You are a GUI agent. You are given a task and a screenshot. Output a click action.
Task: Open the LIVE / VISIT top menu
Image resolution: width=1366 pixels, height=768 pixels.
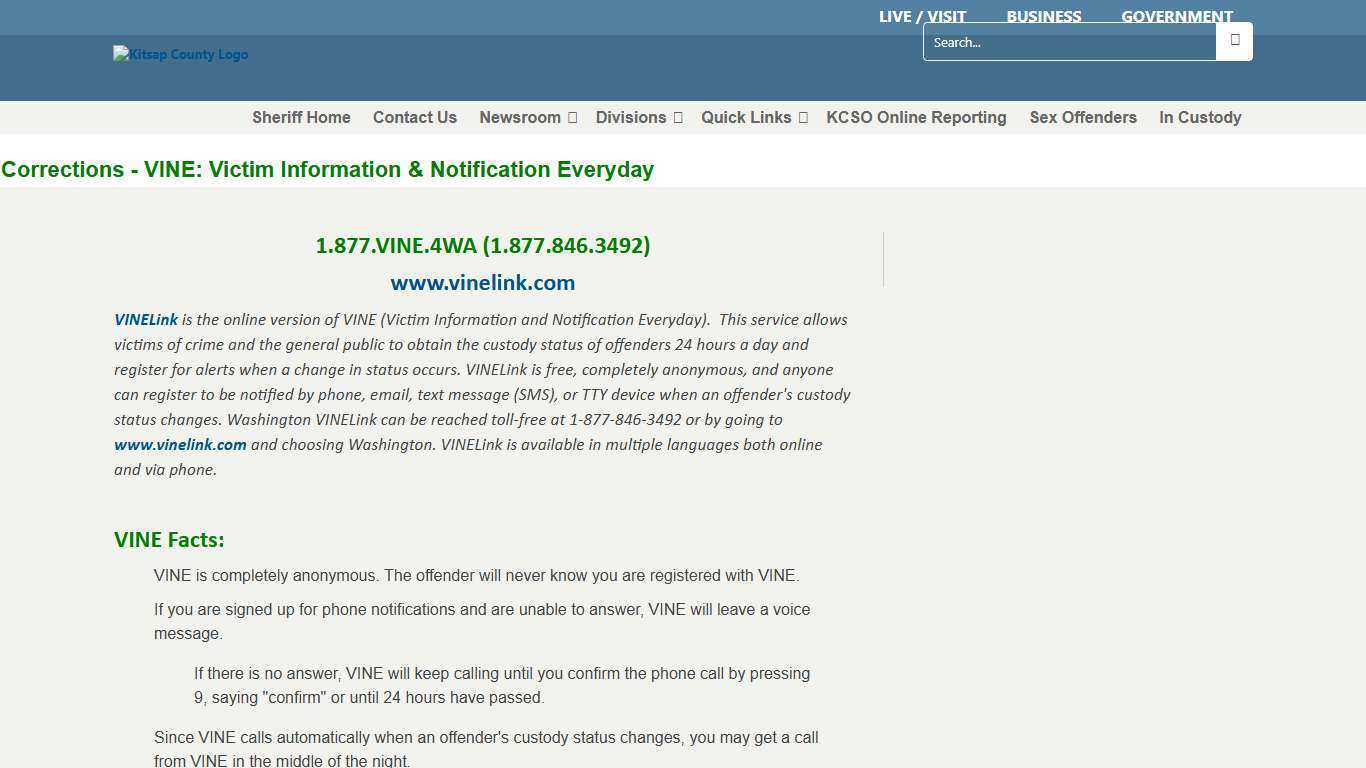click(922, 17)
